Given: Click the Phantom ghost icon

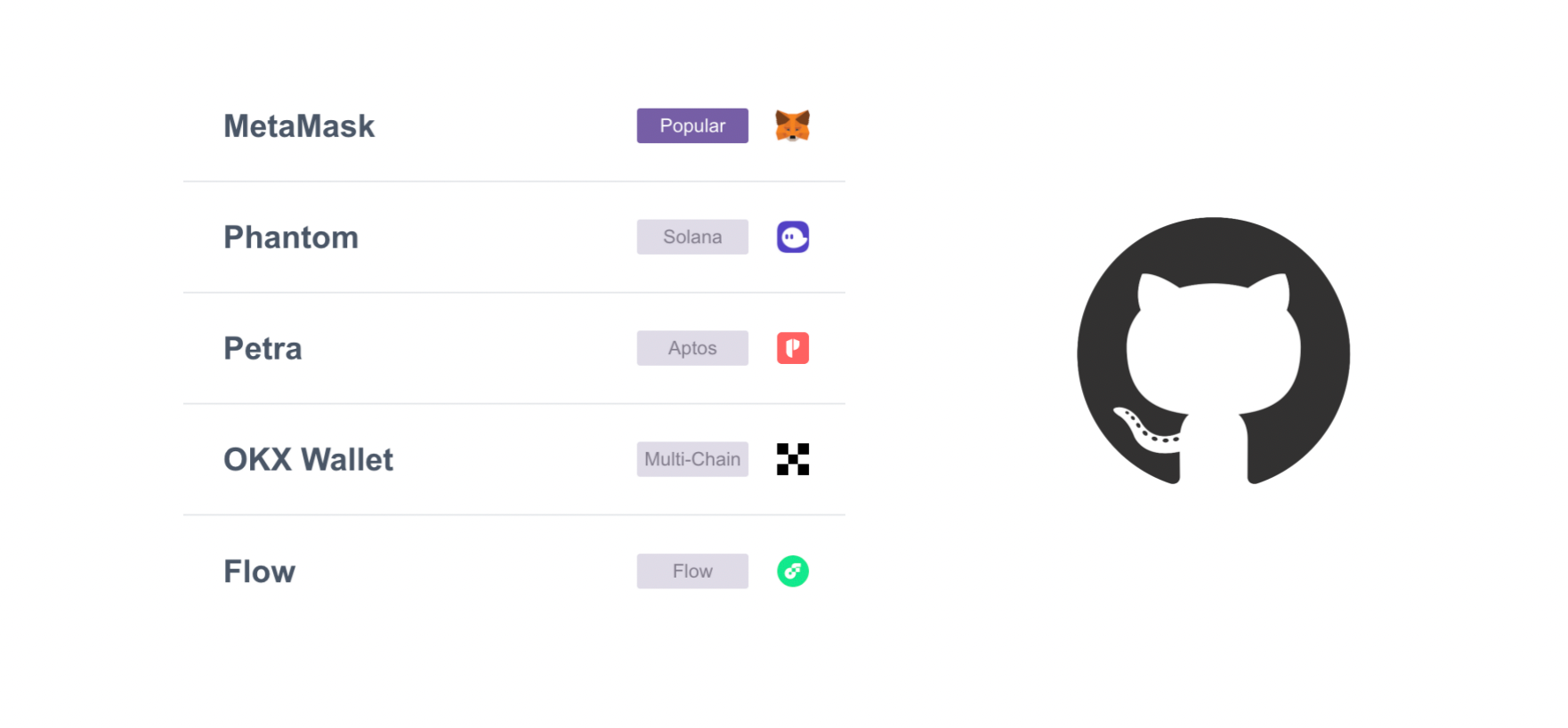Looking at the screenshot, I should 792,237.
